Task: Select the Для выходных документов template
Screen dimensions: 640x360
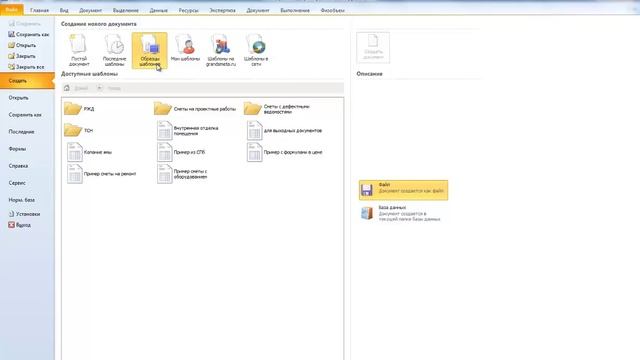Action: tap(284, 130)
